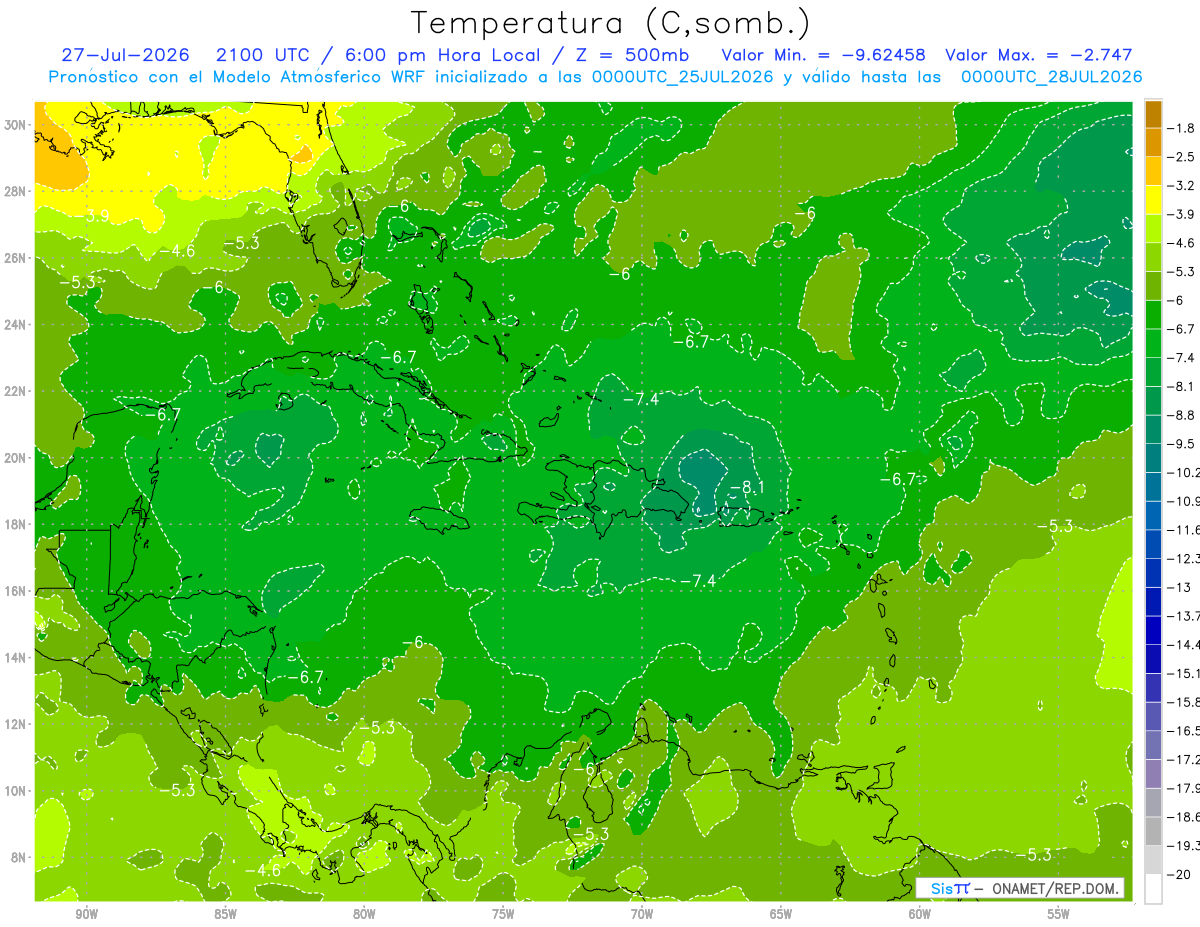This screenshot has width=1200, height=927.
Task: Click the "24N" latitude axis label
Action: tap(16, 325)
